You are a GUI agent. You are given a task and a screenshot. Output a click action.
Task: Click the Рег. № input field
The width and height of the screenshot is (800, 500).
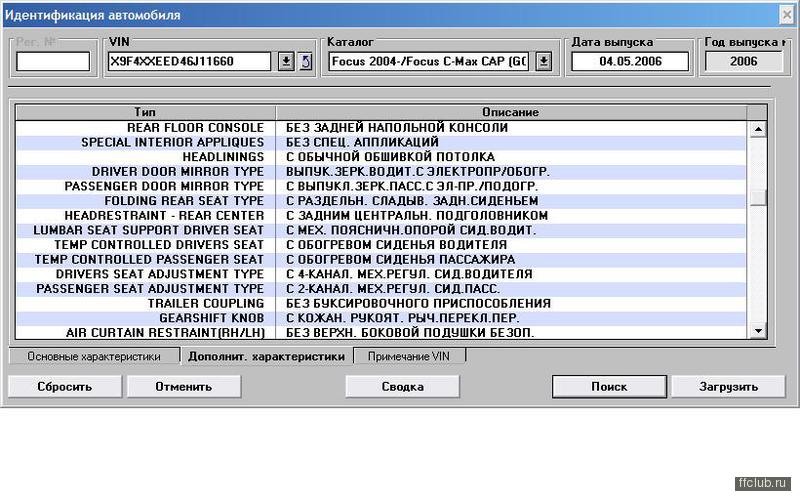pyautogui.click(x=53, y=62)
